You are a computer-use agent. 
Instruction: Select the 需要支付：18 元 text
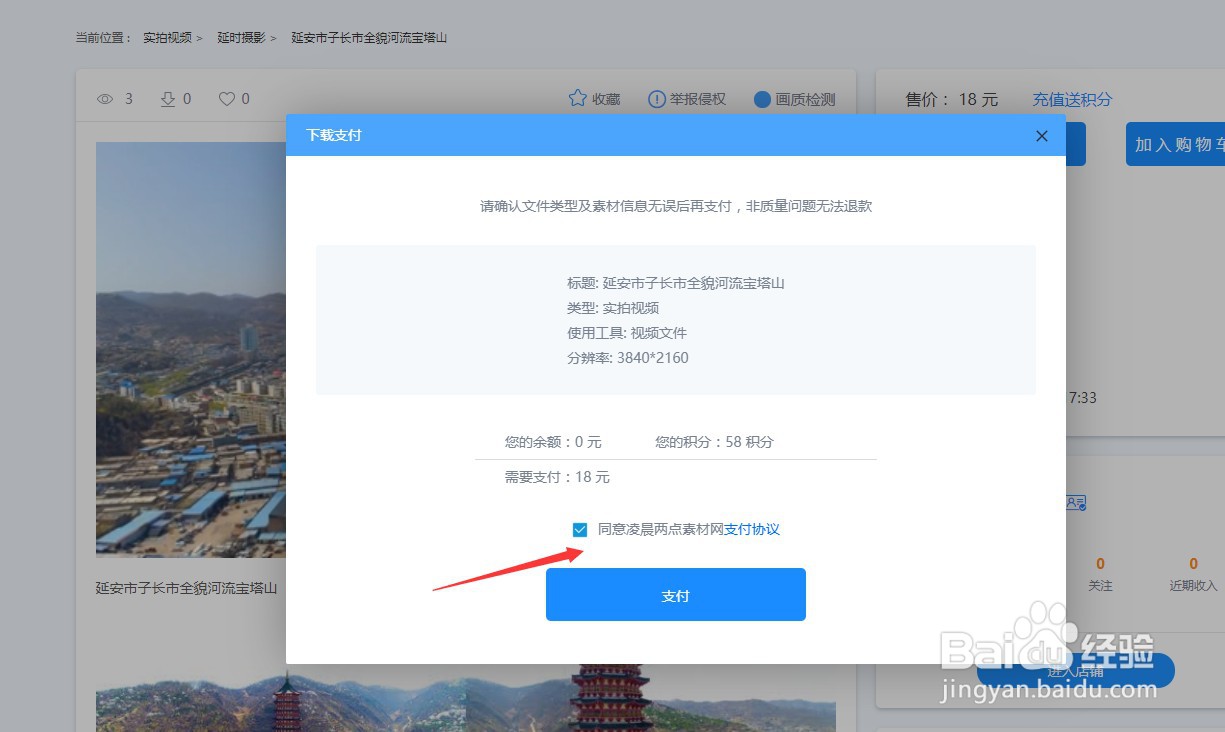coord(557,478)
